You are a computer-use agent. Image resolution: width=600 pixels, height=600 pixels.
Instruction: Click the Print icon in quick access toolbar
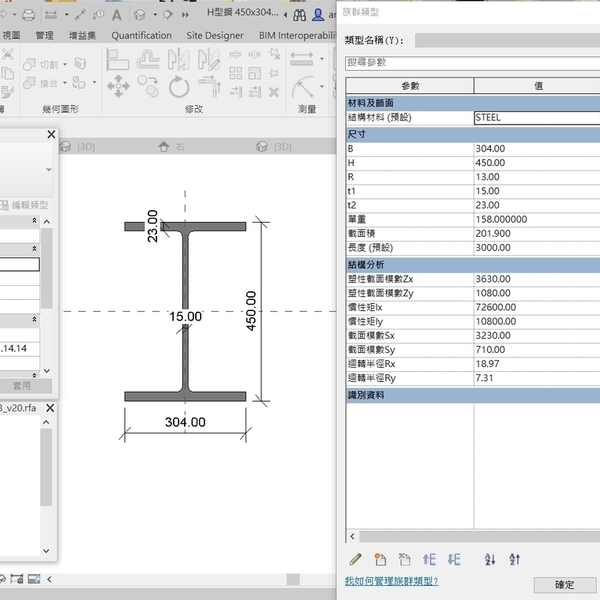28,14
